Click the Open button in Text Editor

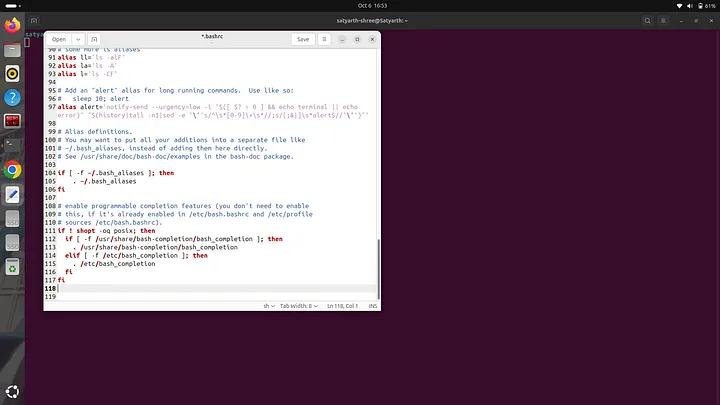tap(59, 39)
